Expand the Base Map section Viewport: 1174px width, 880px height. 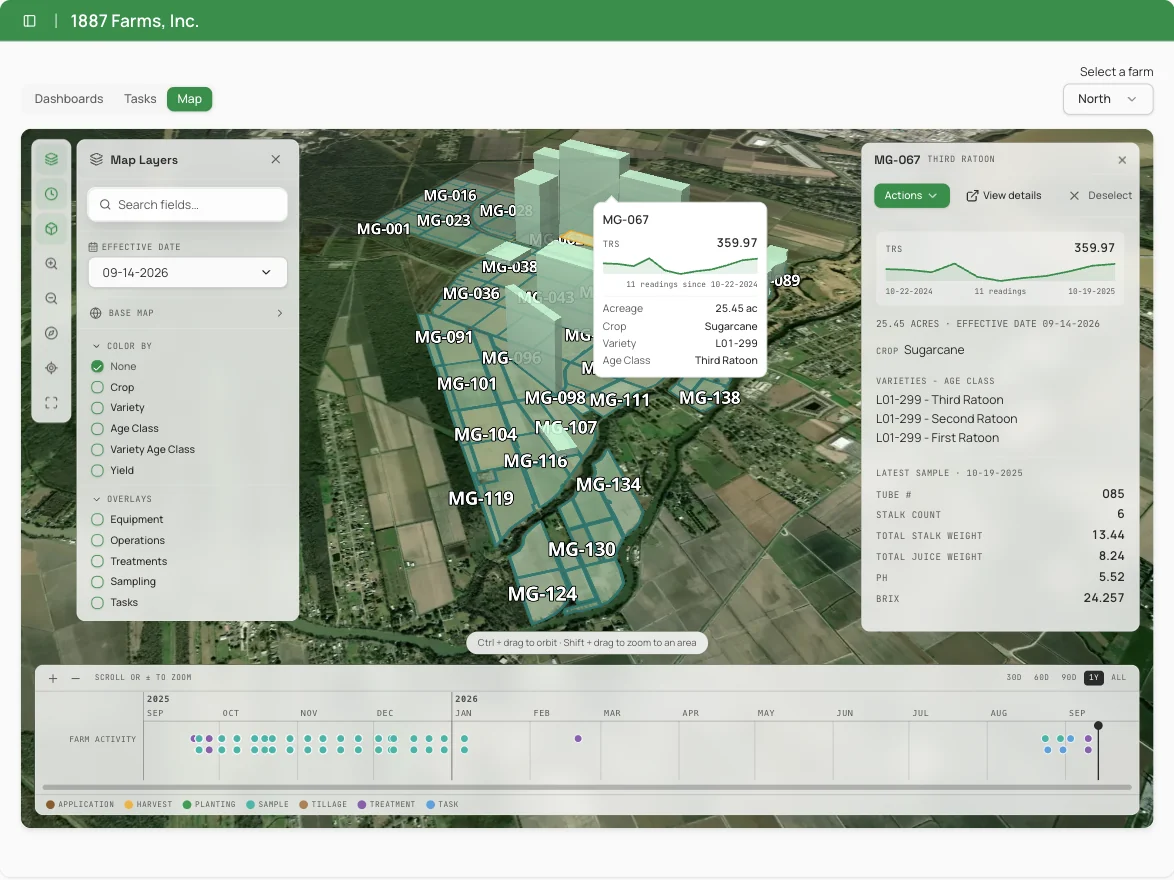pos(188,313)
